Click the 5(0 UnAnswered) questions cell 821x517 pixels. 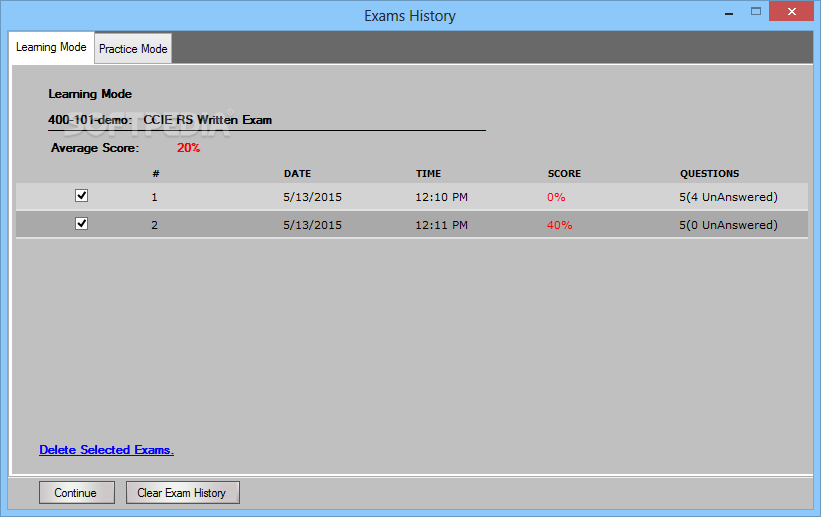click(728, 225)
